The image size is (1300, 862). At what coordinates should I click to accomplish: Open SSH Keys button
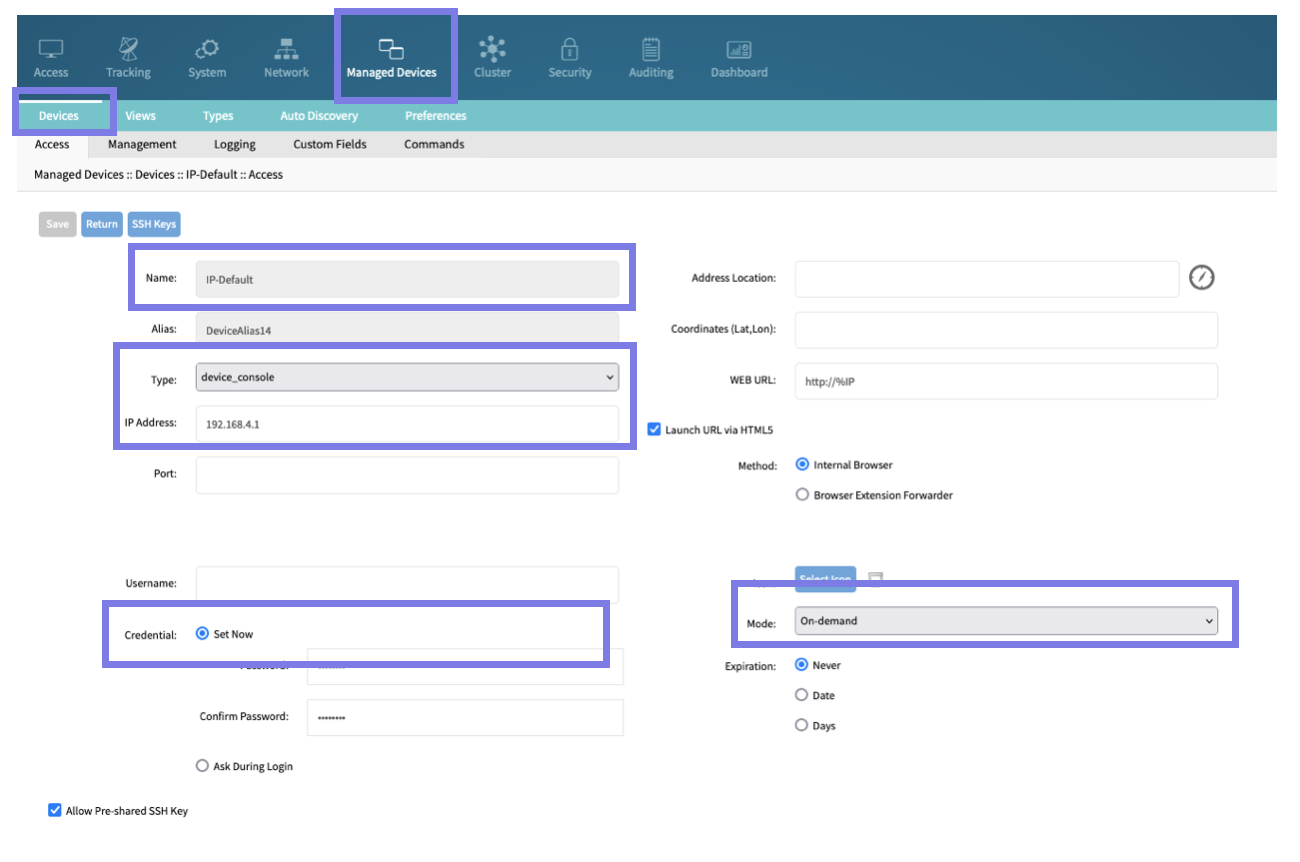[154, 224]
